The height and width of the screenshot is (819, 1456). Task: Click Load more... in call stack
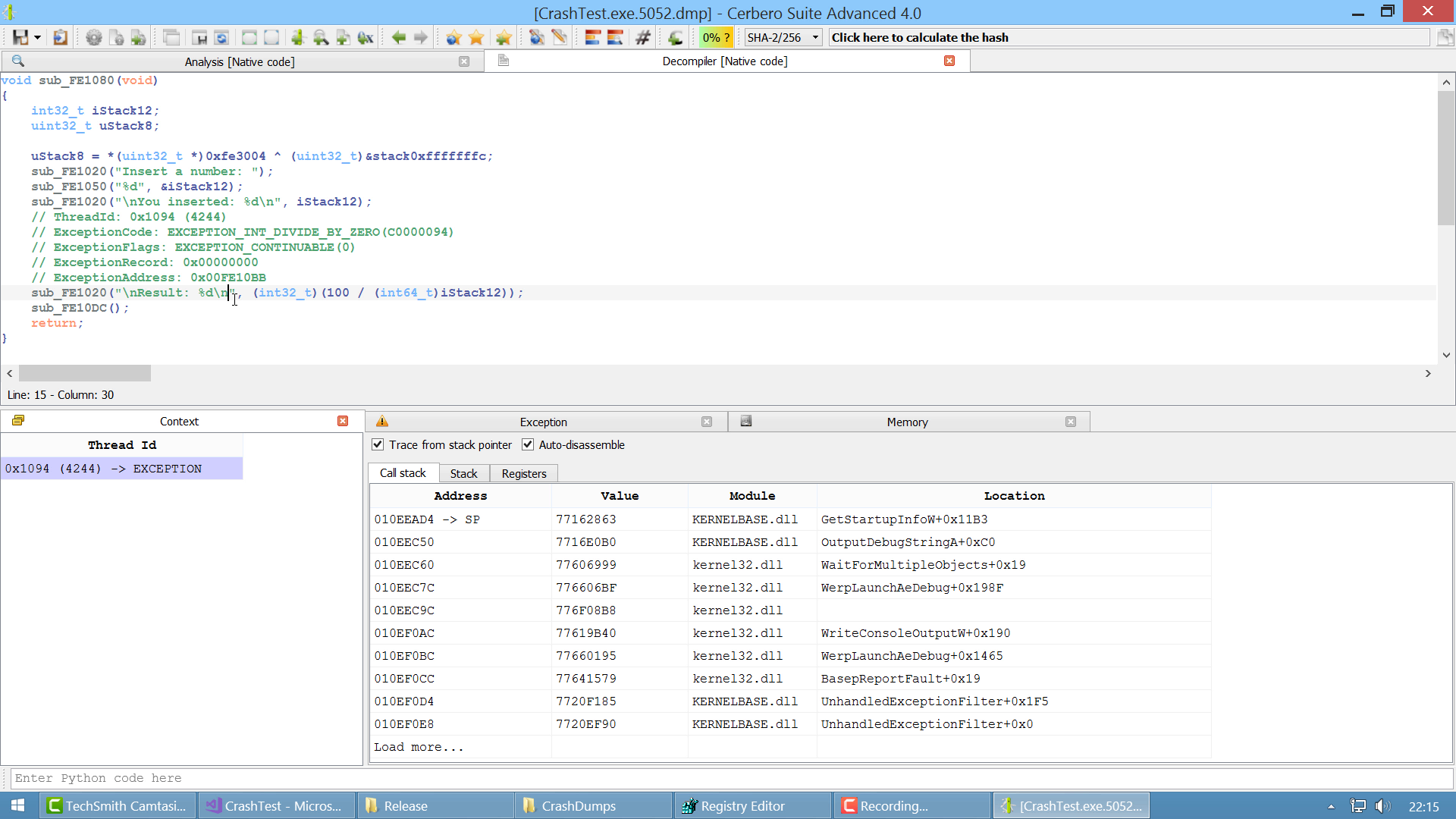point(419,747)
